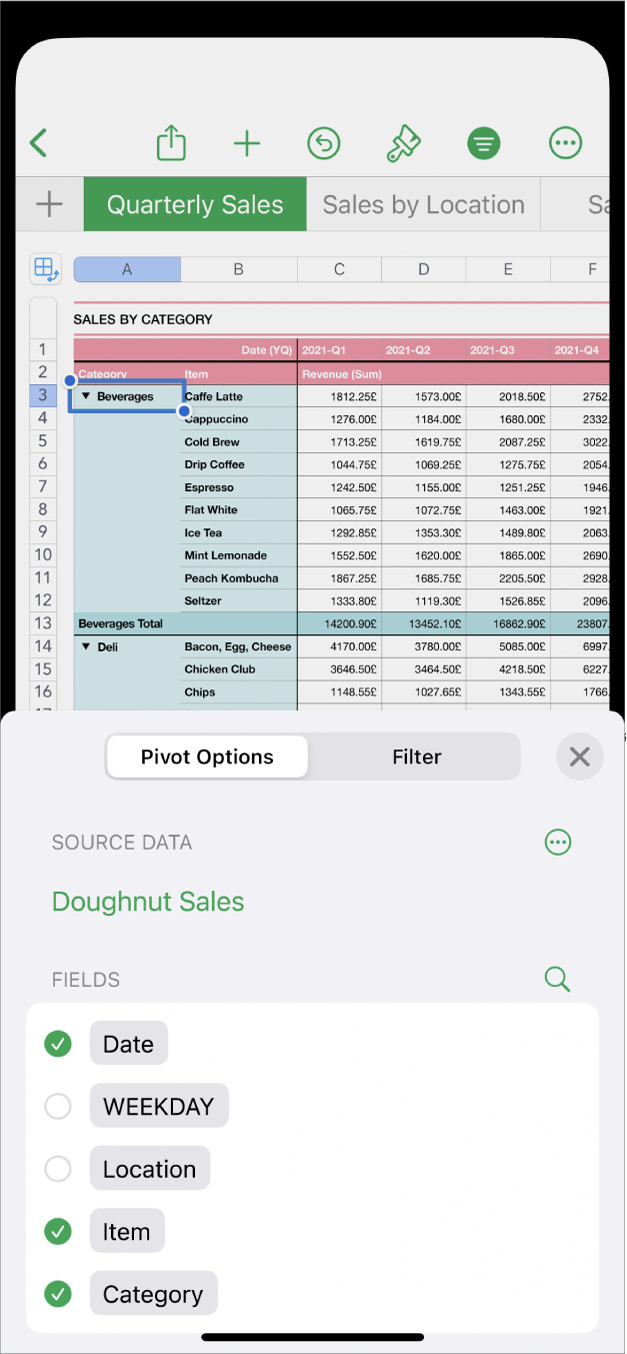Select column A header

[127, 269]
